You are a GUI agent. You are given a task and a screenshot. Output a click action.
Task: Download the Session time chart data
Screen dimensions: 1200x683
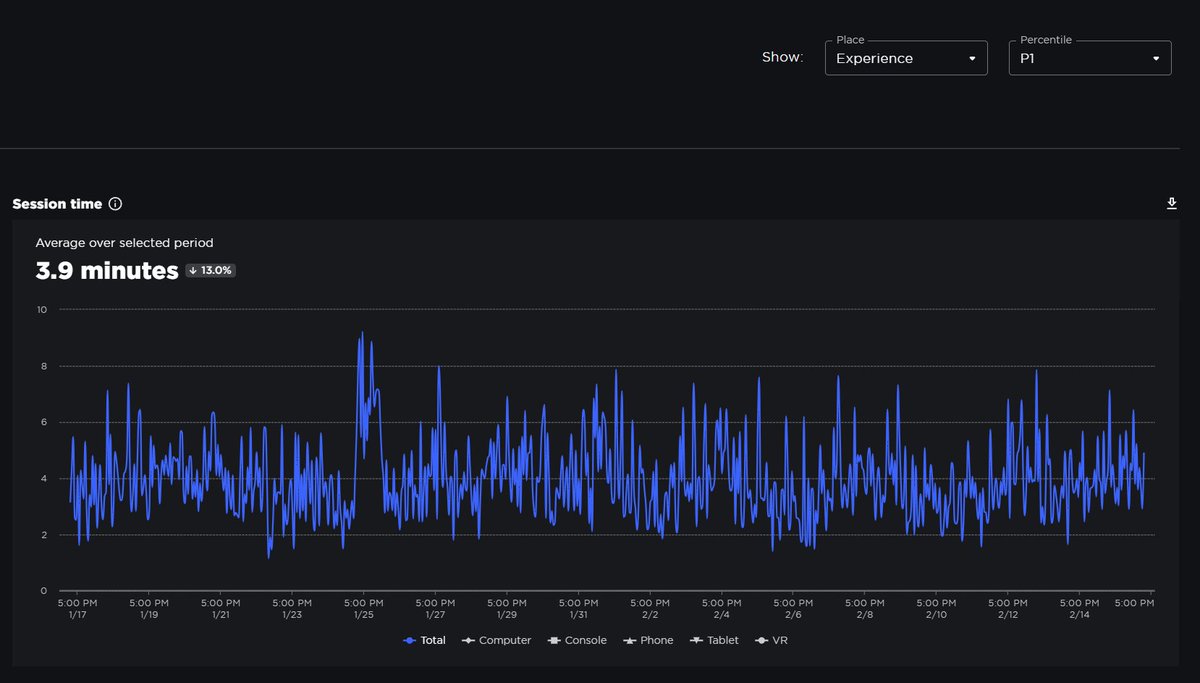click(x=1172, y=204)
